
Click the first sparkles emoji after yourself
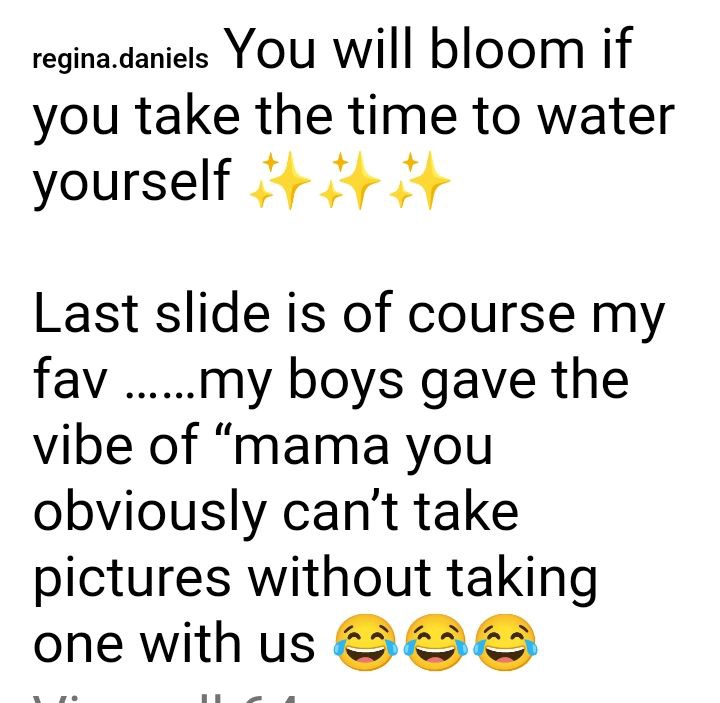pos(280,181)
